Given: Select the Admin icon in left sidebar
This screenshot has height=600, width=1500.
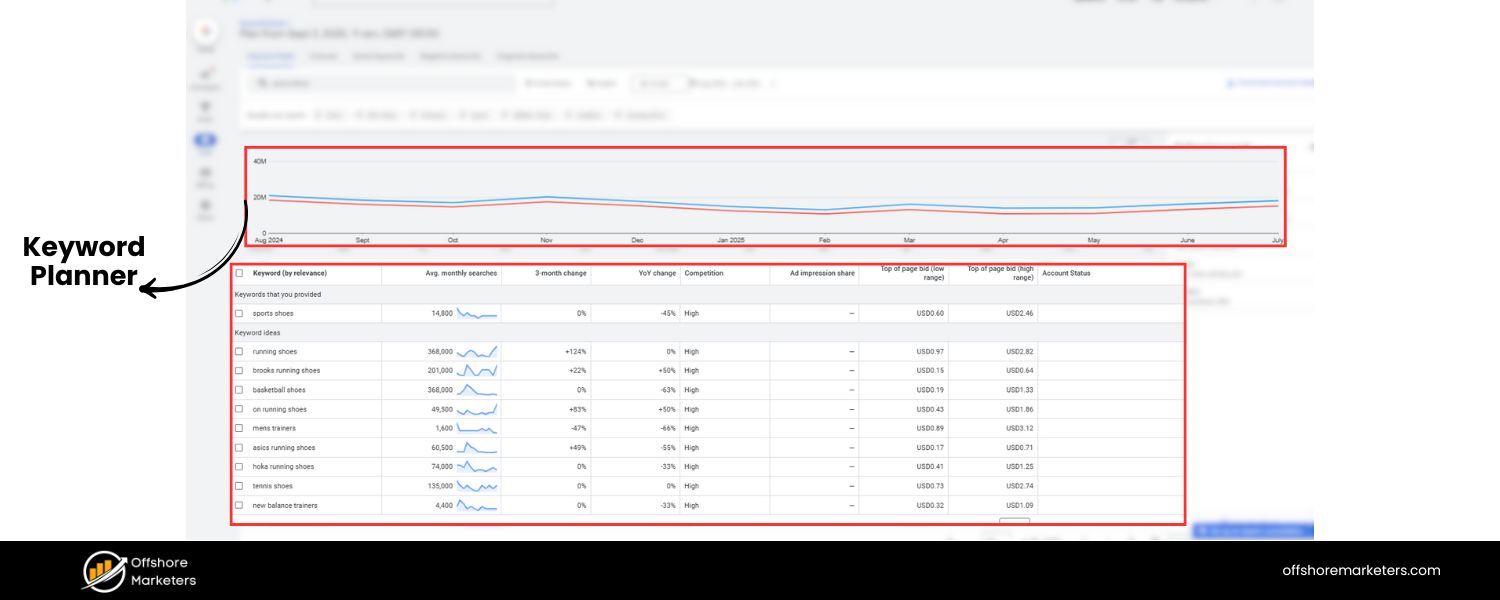Looking at the screenshot, I should [x=205, y=203].
